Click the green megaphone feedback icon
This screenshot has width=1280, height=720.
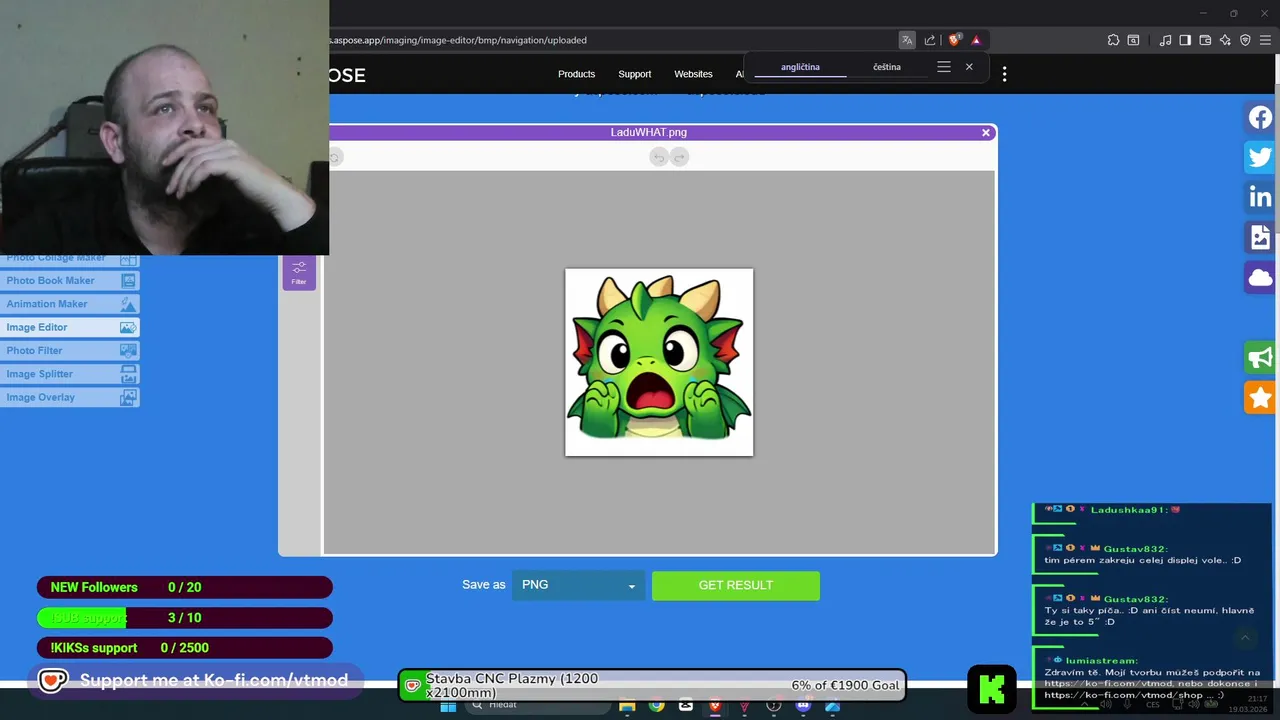tap(1260, 357)
